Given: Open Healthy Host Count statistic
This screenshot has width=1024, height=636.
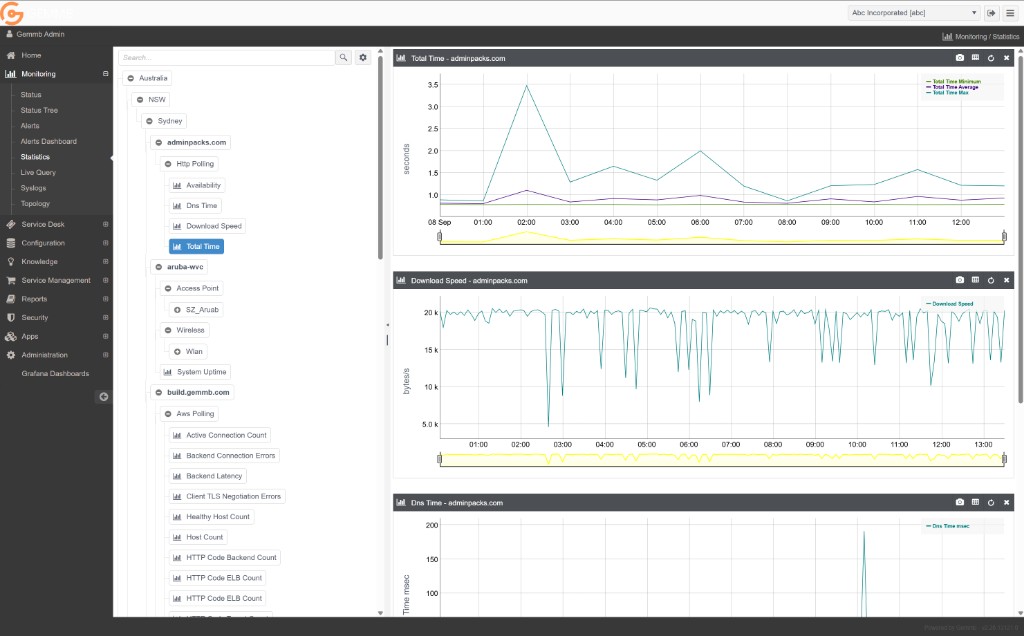Looking at the screenshot, I should tap(212, 517).
